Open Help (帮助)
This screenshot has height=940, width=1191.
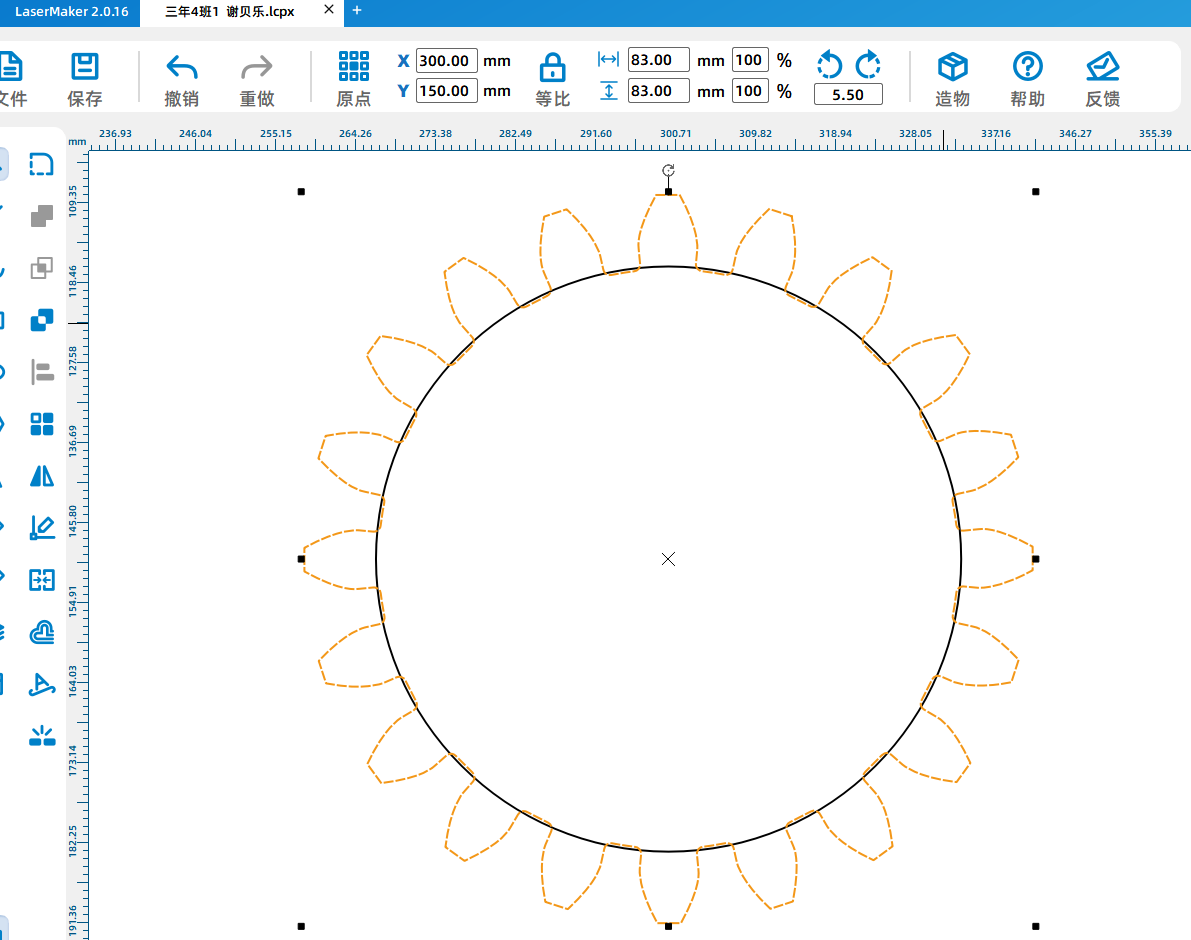point(1027,79)
